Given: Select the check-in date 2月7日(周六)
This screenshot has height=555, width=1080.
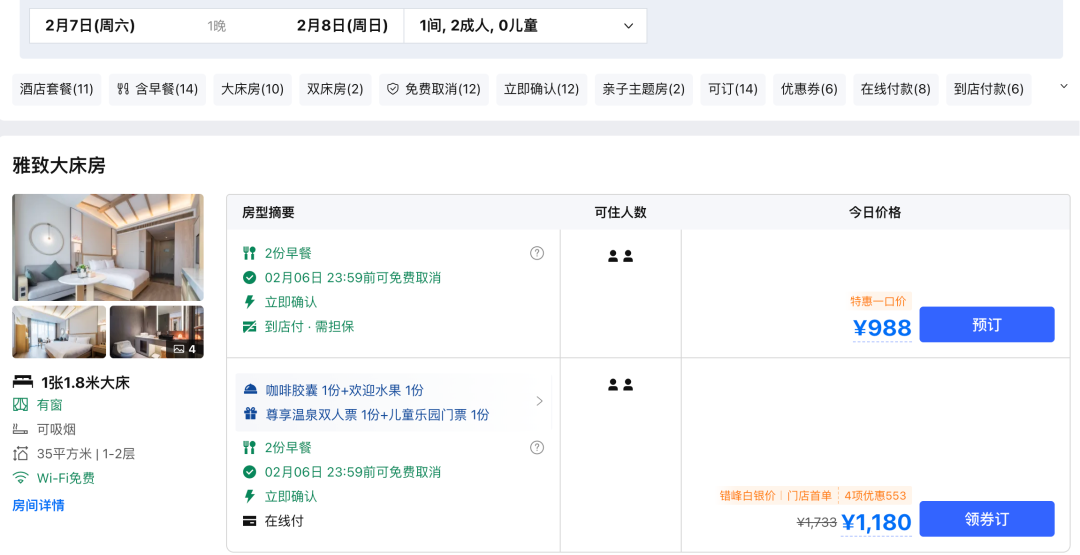Looking at the screenshot, I should (90, 26).
